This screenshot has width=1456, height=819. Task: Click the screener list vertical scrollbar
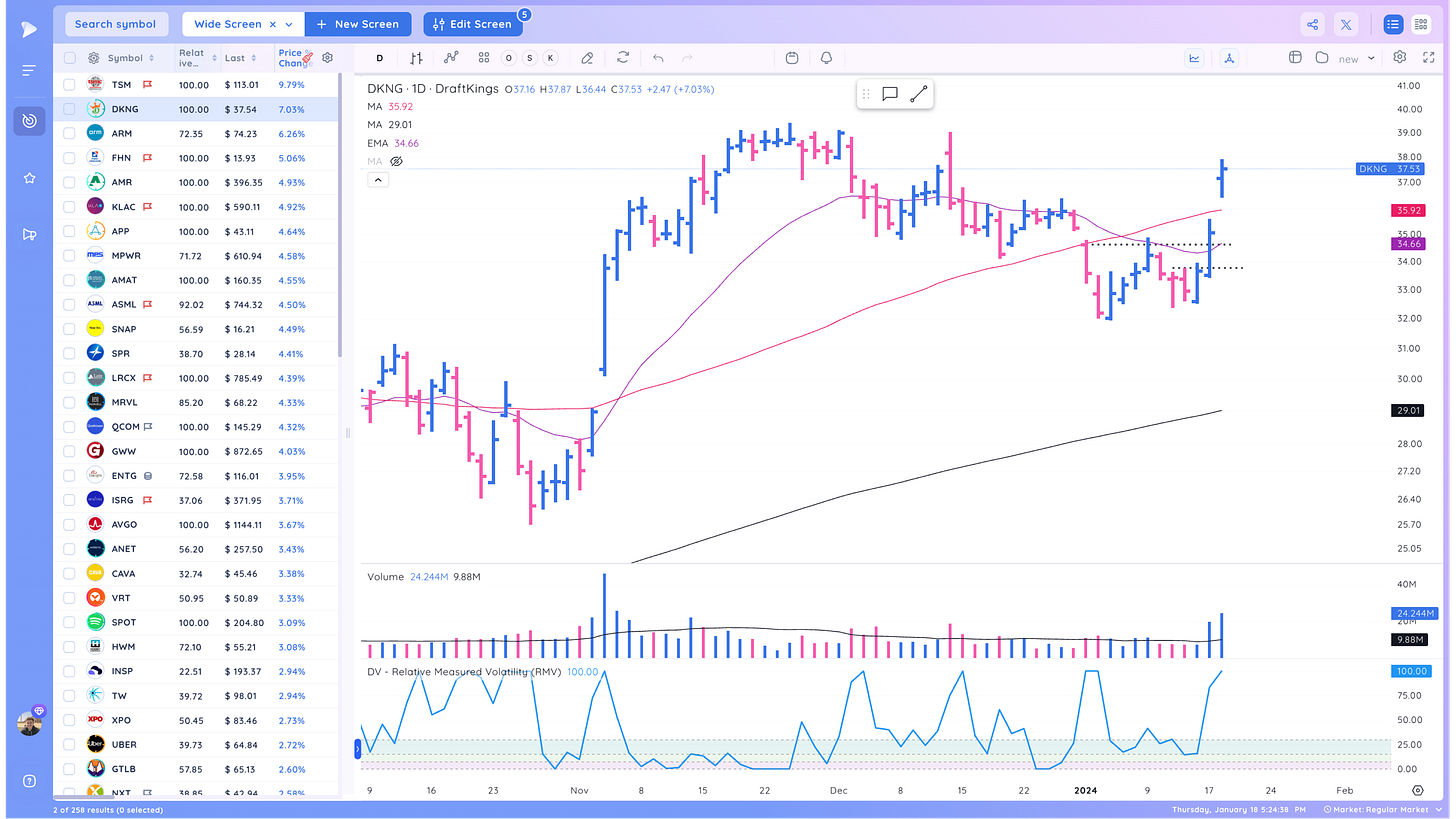click(340, 215)
